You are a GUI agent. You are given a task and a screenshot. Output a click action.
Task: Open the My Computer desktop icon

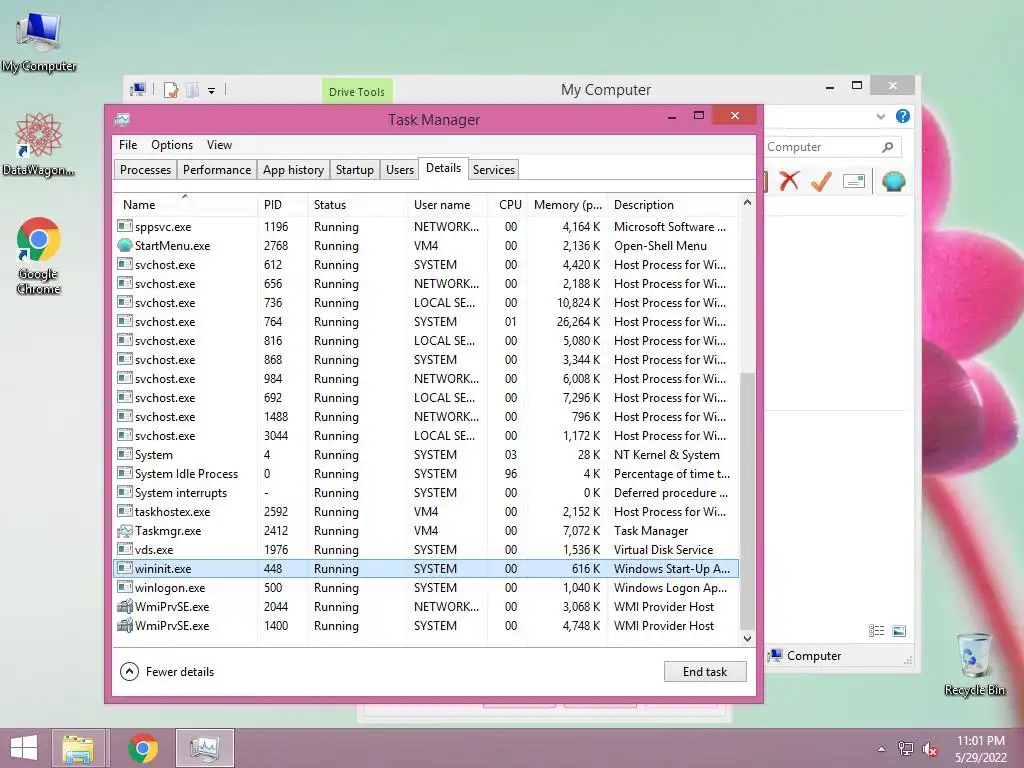click(x=39, y=42)
